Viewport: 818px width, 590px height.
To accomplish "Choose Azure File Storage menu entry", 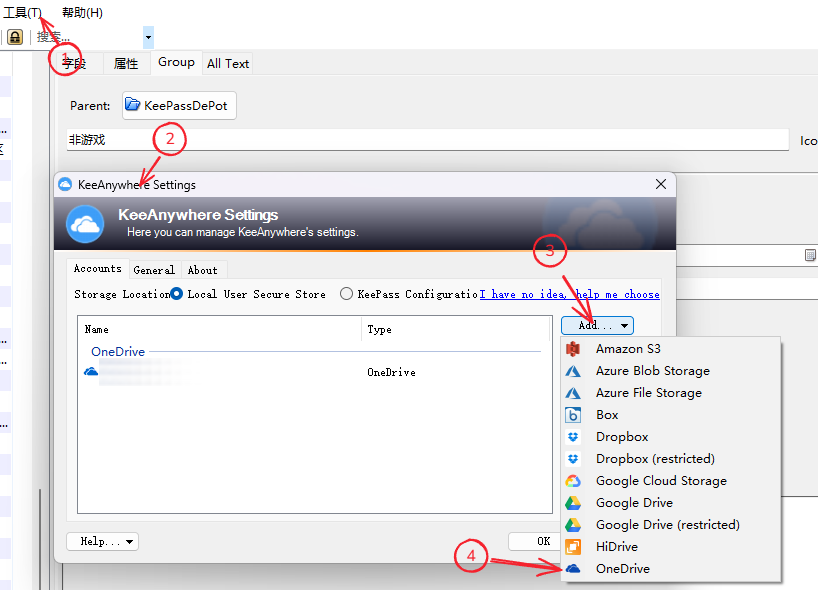I will click(x=671, y=393).
